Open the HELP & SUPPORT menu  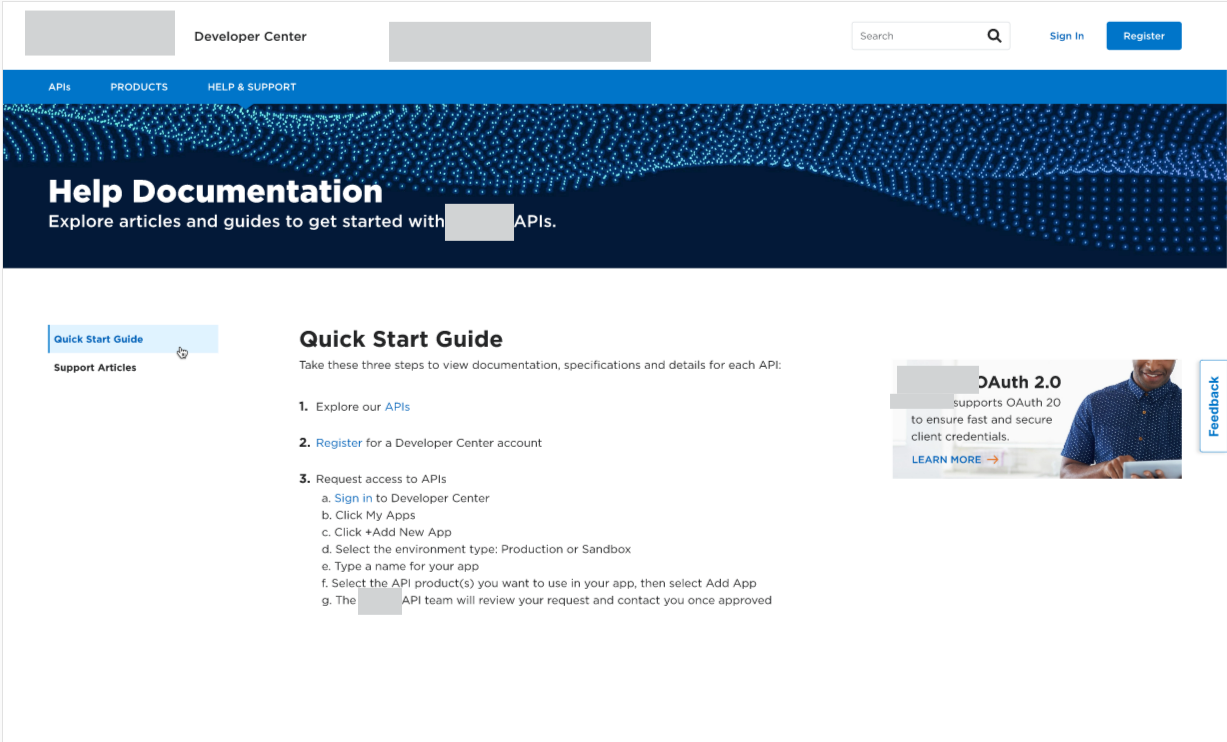(252, 87)
